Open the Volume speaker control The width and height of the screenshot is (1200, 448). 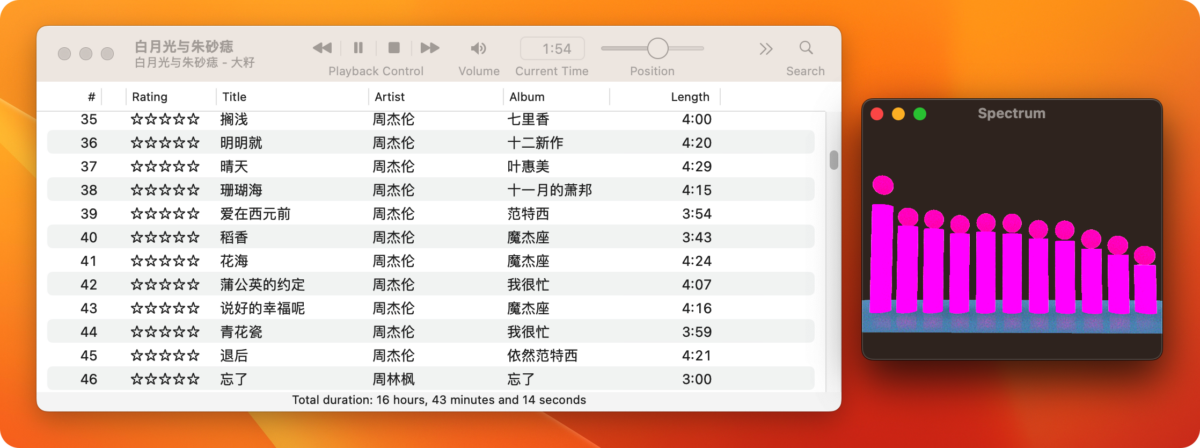478,48
